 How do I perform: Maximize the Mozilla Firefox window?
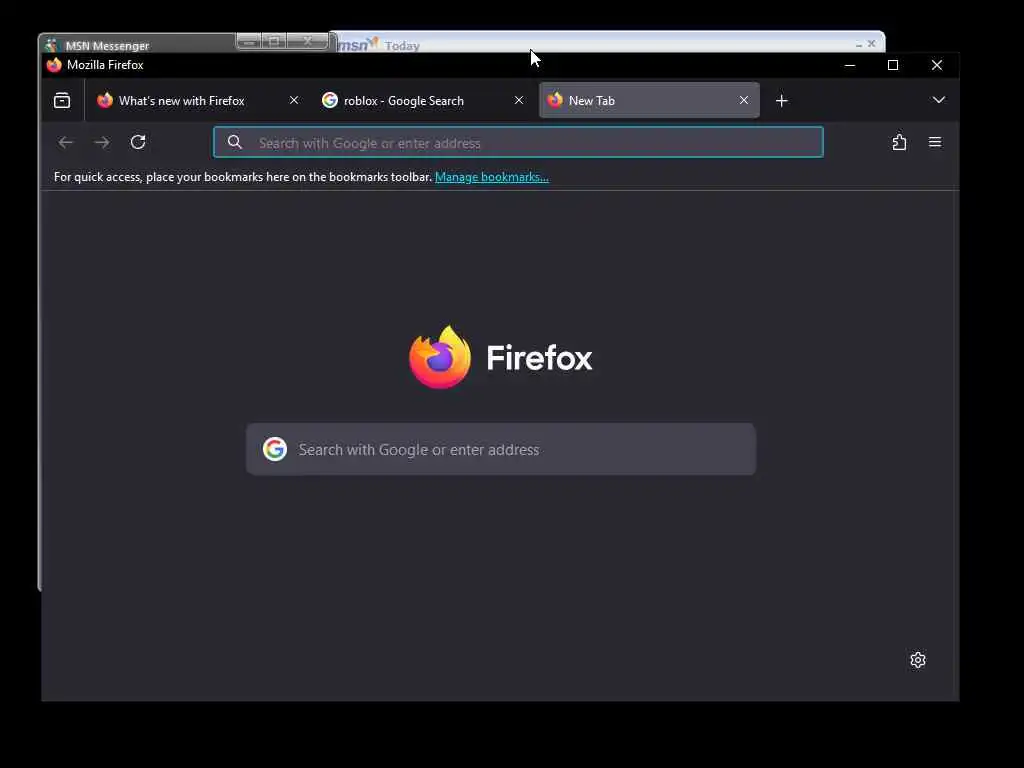tap(893, 65)
